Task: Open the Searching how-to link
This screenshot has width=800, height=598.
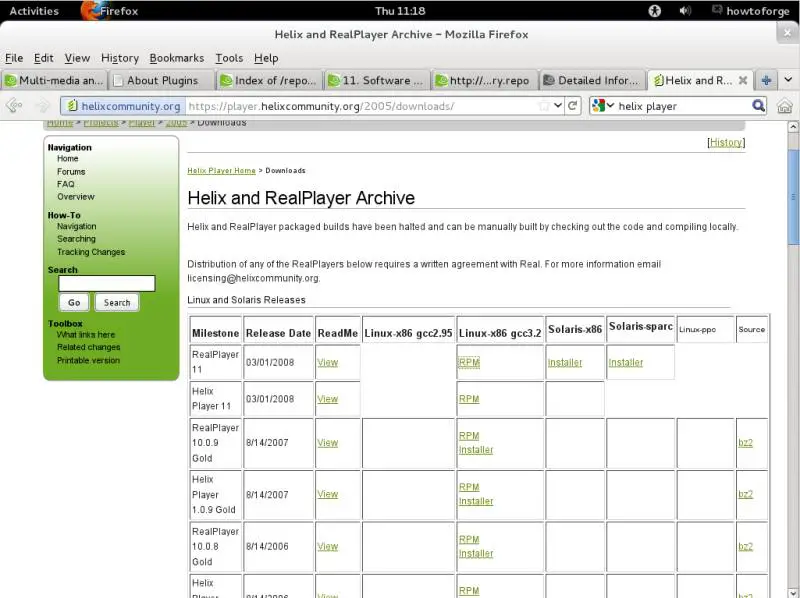Action: pos(76,239)
